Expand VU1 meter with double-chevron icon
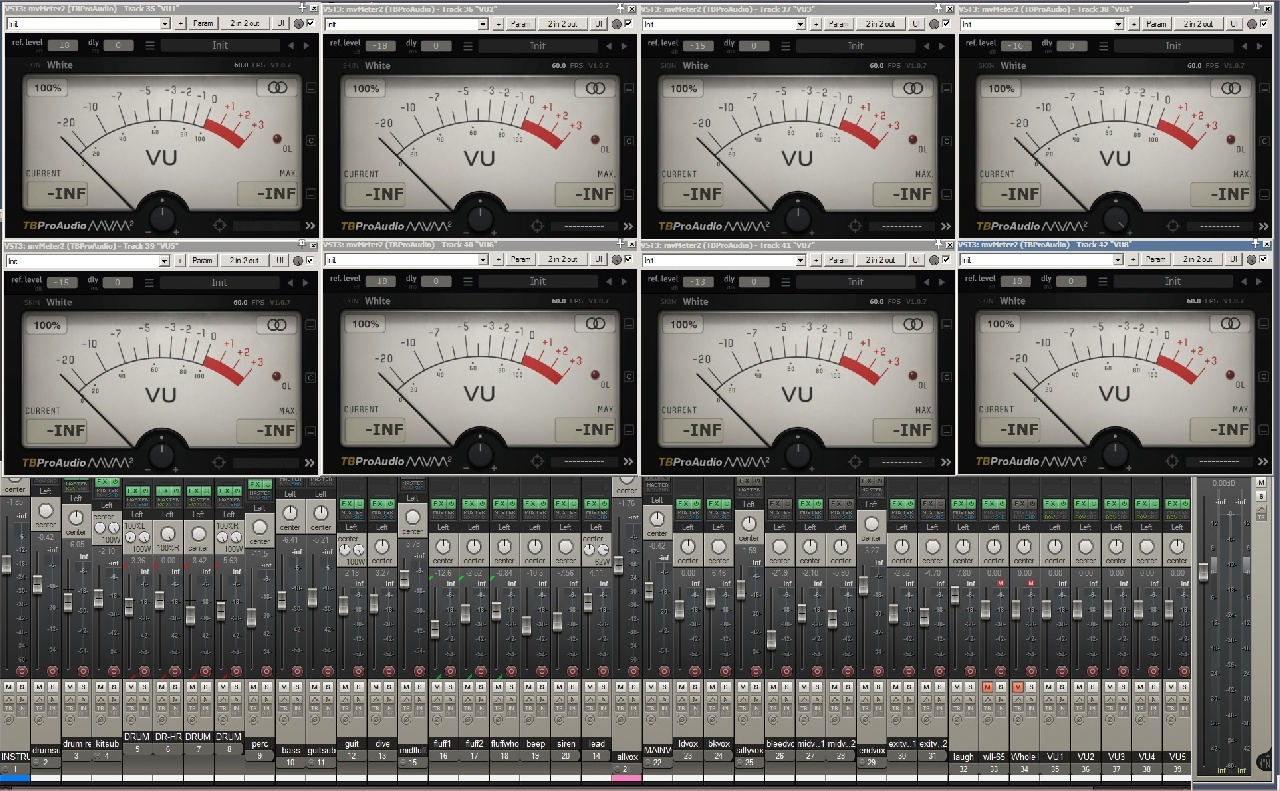1280x791 pixels. point(310,226)
